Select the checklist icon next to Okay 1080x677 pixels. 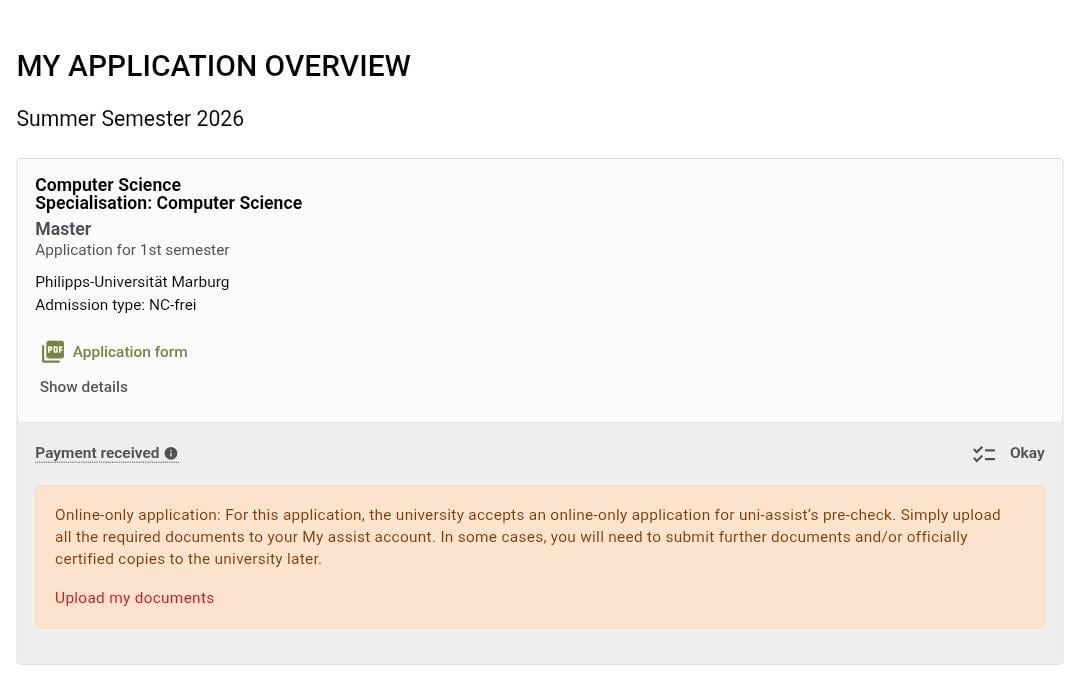[984, 453]
